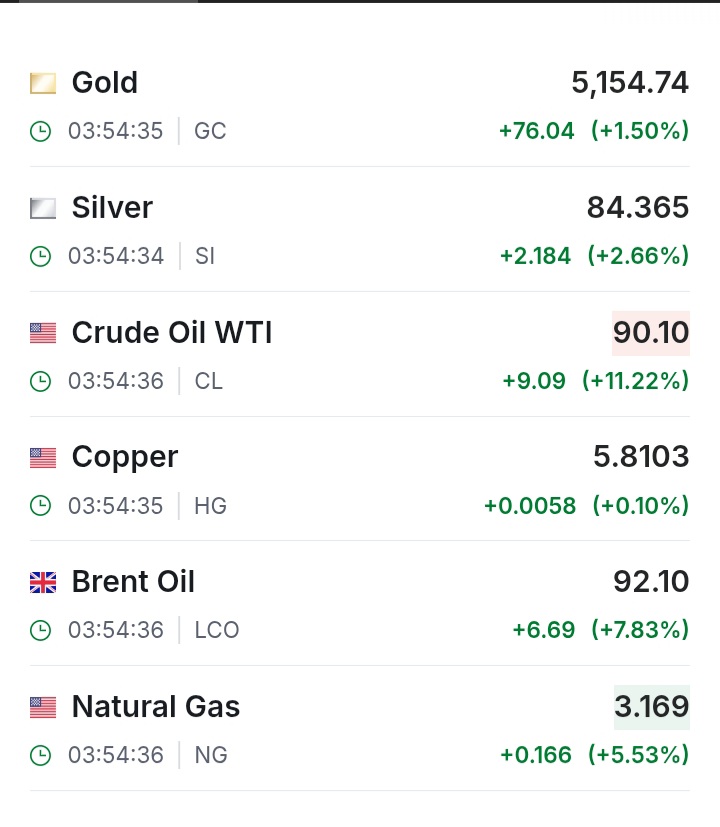This screenshot has height=827, width=720.
Task: Click the clock icon in Silver row
Action: click(x=41, y=256)
